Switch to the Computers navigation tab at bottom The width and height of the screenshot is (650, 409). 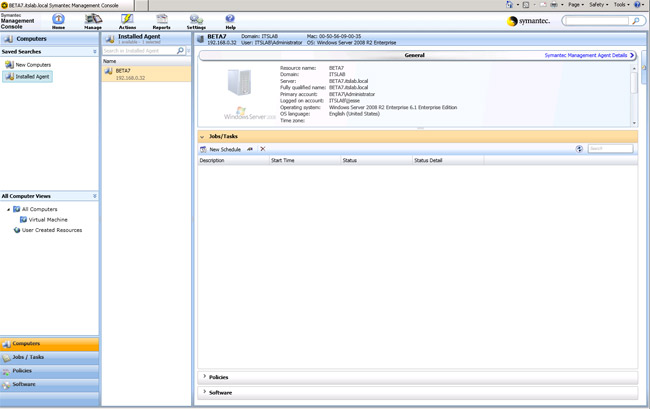pos(49,344)
